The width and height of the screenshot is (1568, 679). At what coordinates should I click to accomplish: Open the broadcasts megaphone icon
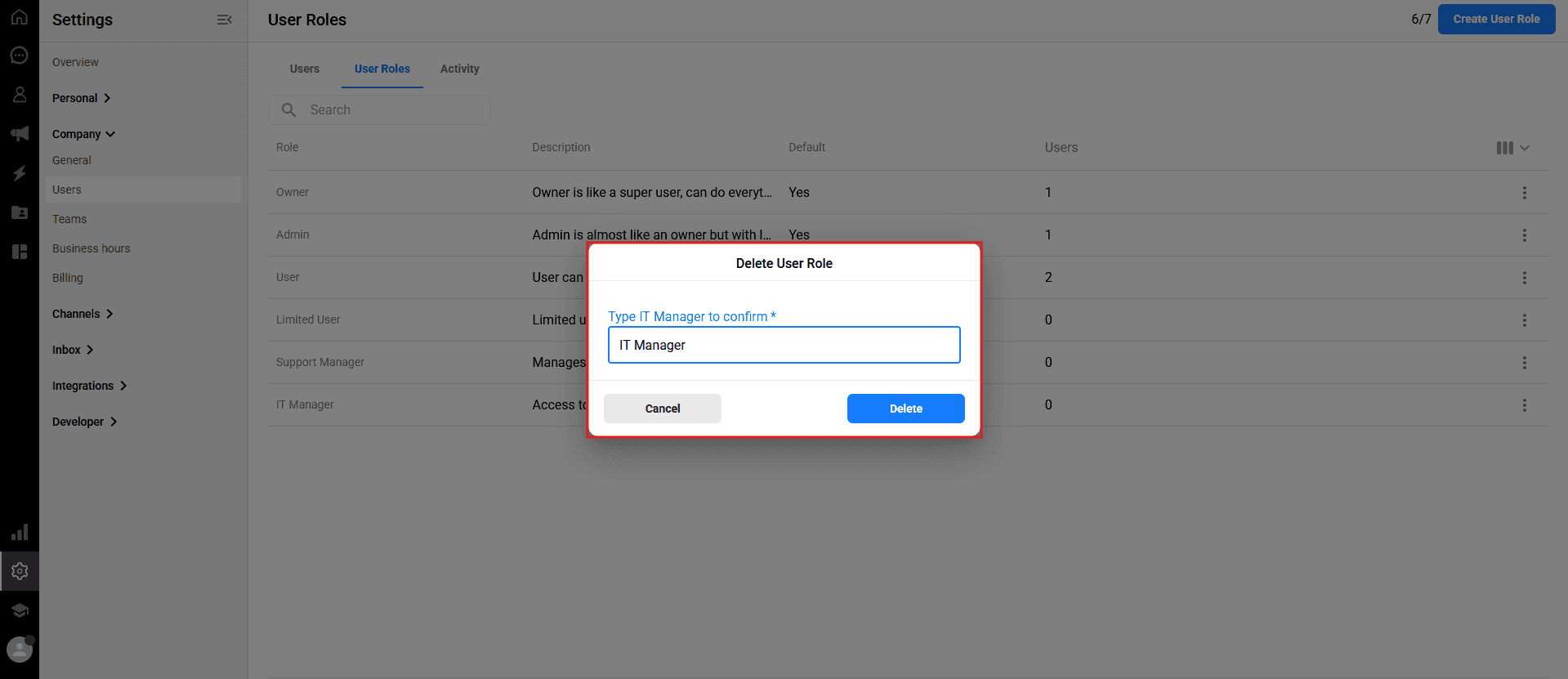point(20,133)
